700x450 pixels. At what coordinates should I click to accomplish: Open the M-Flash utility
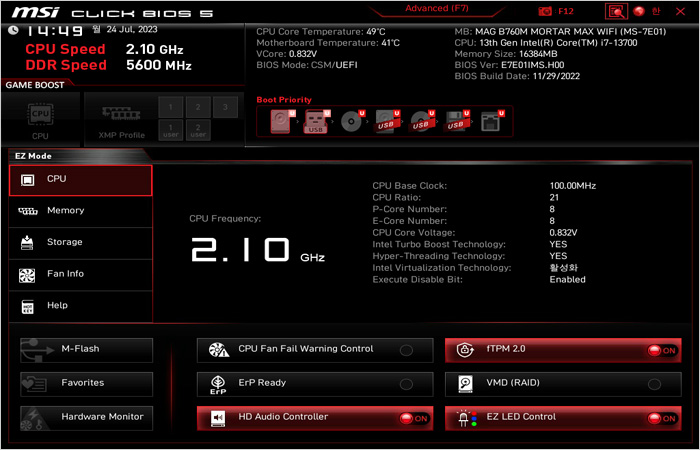[x=87, y=350]
